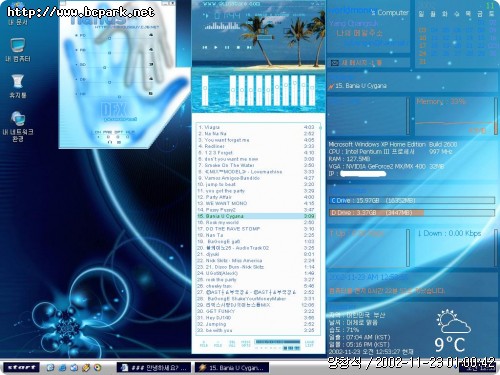The width and height of the screenshot is (500, 375).
Task: Click the new mail envelope icon
Action: click(335, 63)
